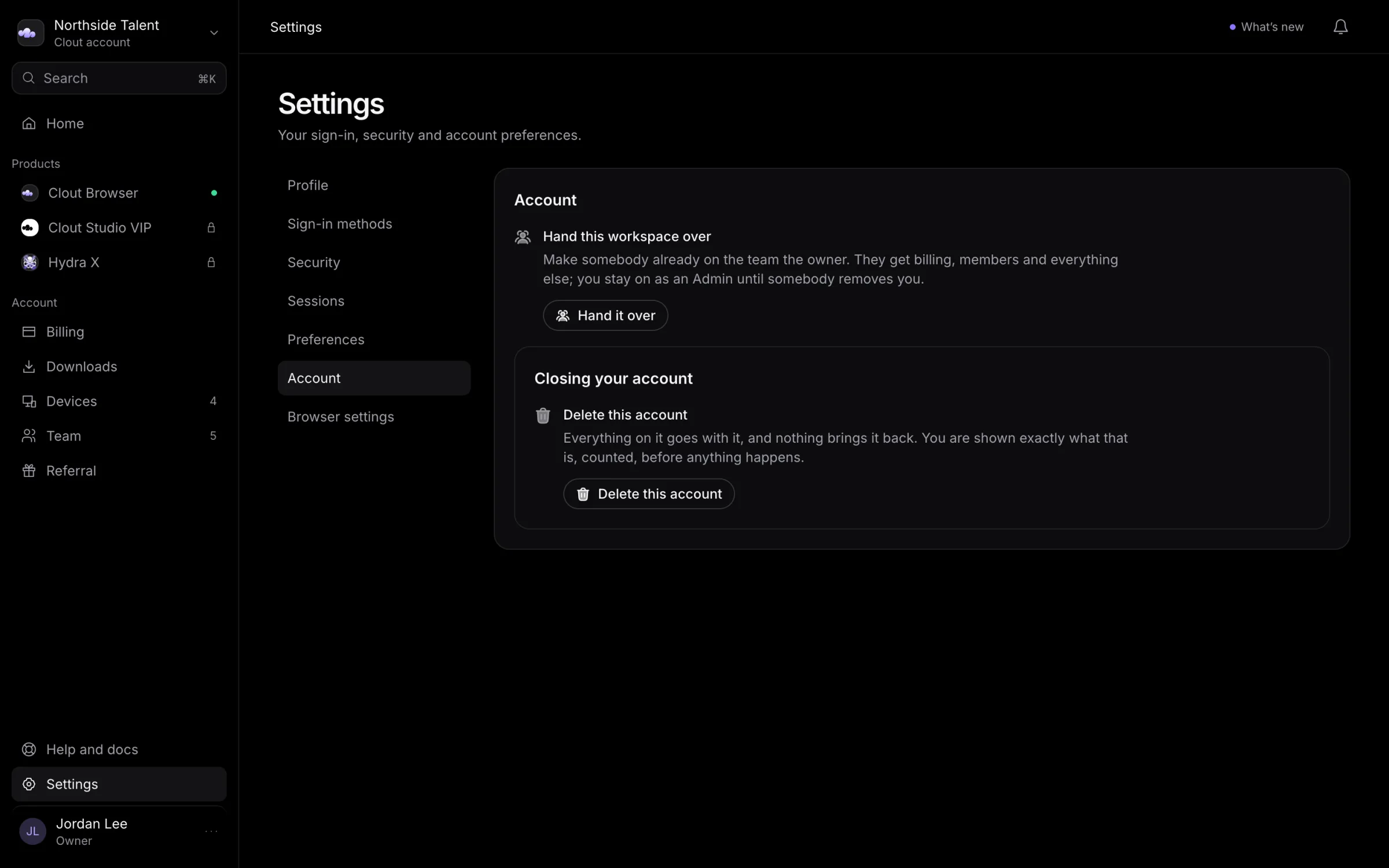Select the Account settings tab
Screen dimensions: 1389x868
(374, 378)
